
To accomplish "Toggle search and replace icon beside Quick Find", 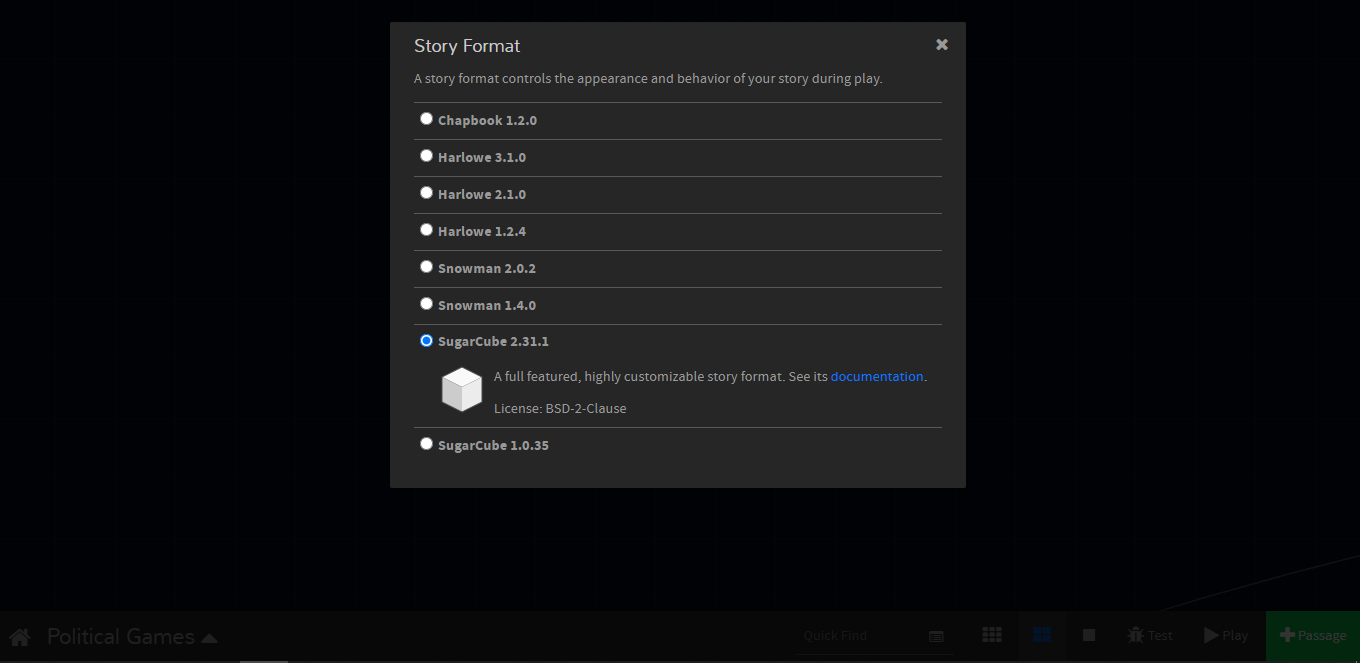I will (937, 636).
